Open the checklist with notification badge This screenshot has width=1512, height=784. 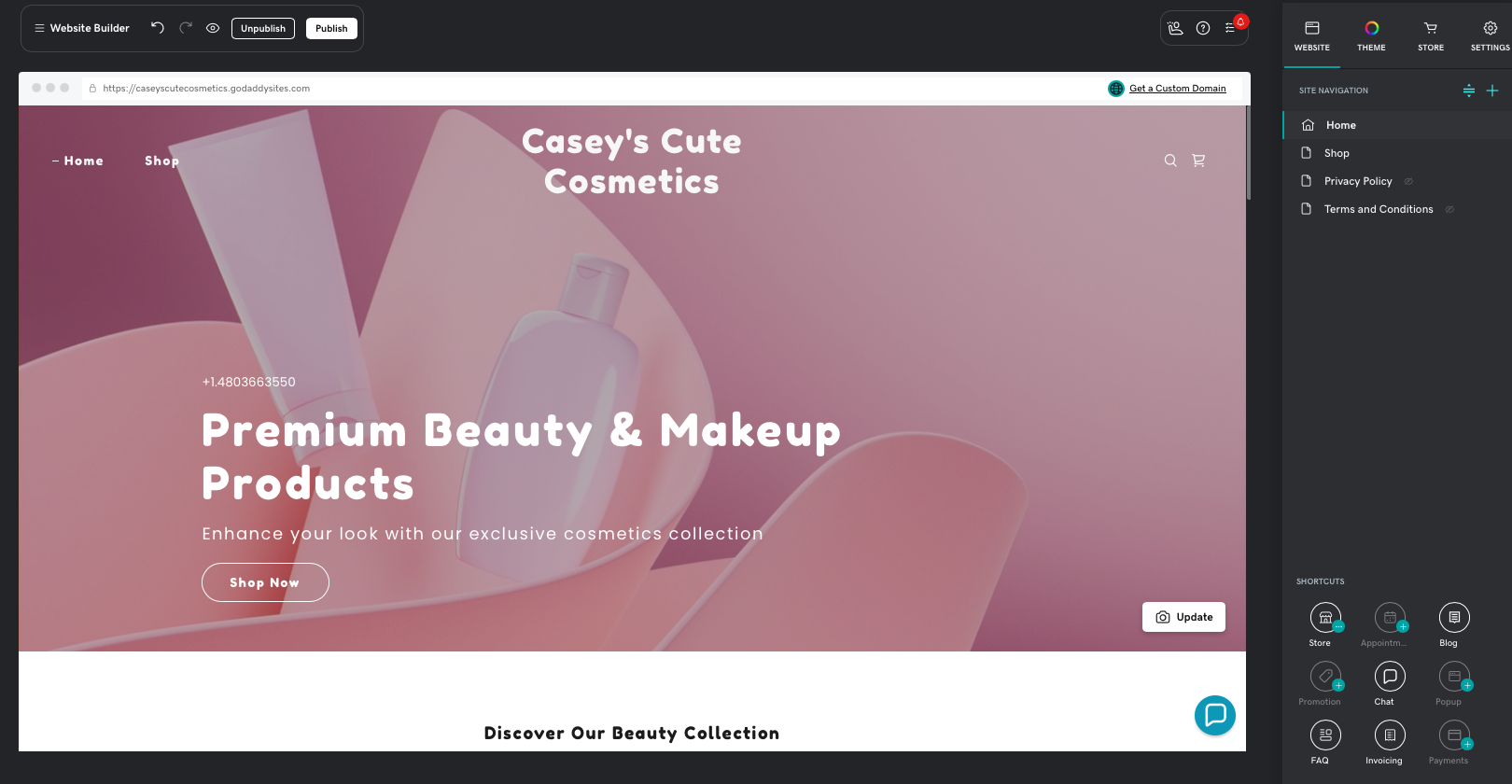pyautogui.click(x=1233, y=26)
